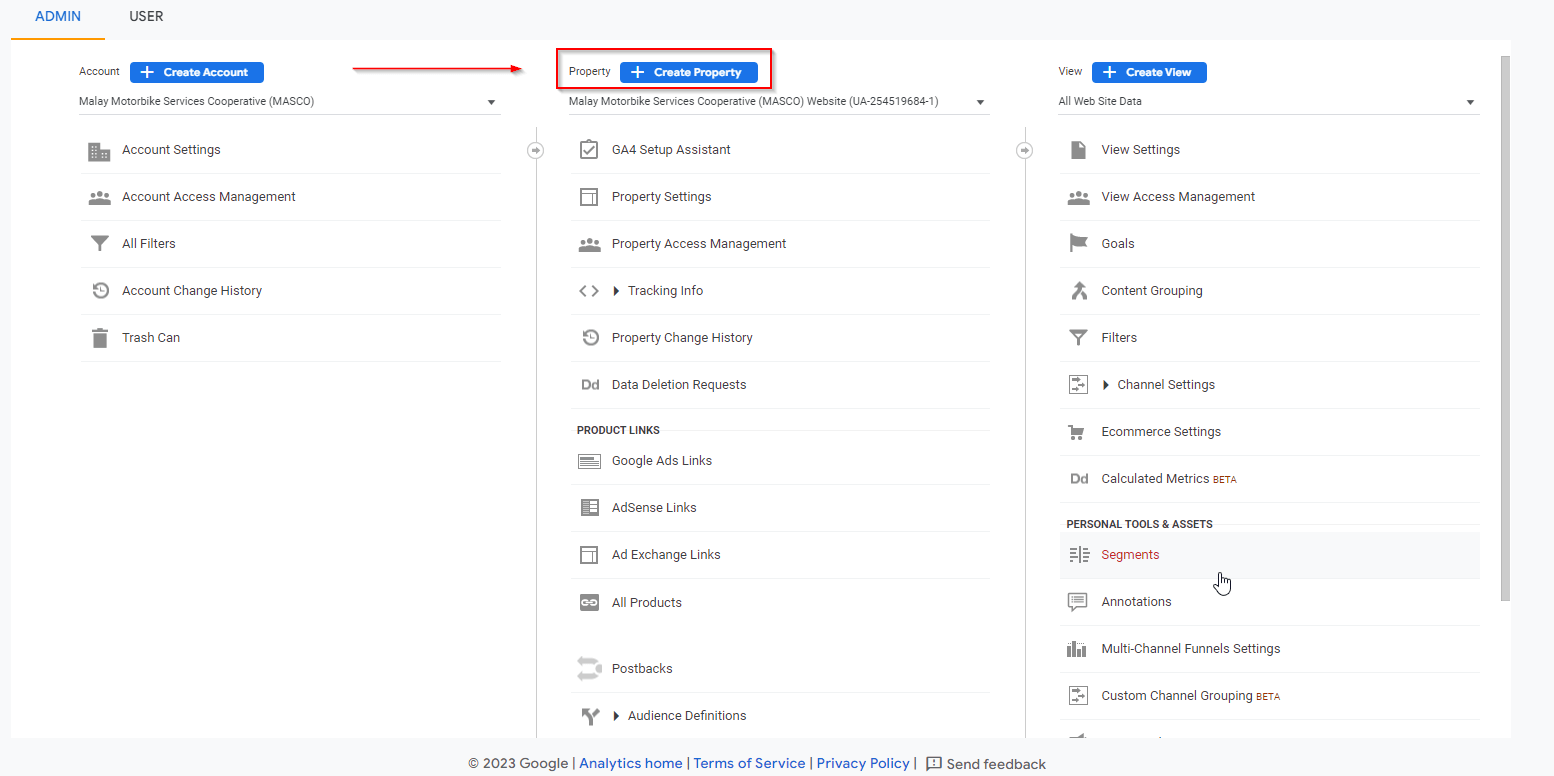Click the Goals flag icon
Screen dimensions: 1554x776
pyautogui.click(x=1078, y=244)
